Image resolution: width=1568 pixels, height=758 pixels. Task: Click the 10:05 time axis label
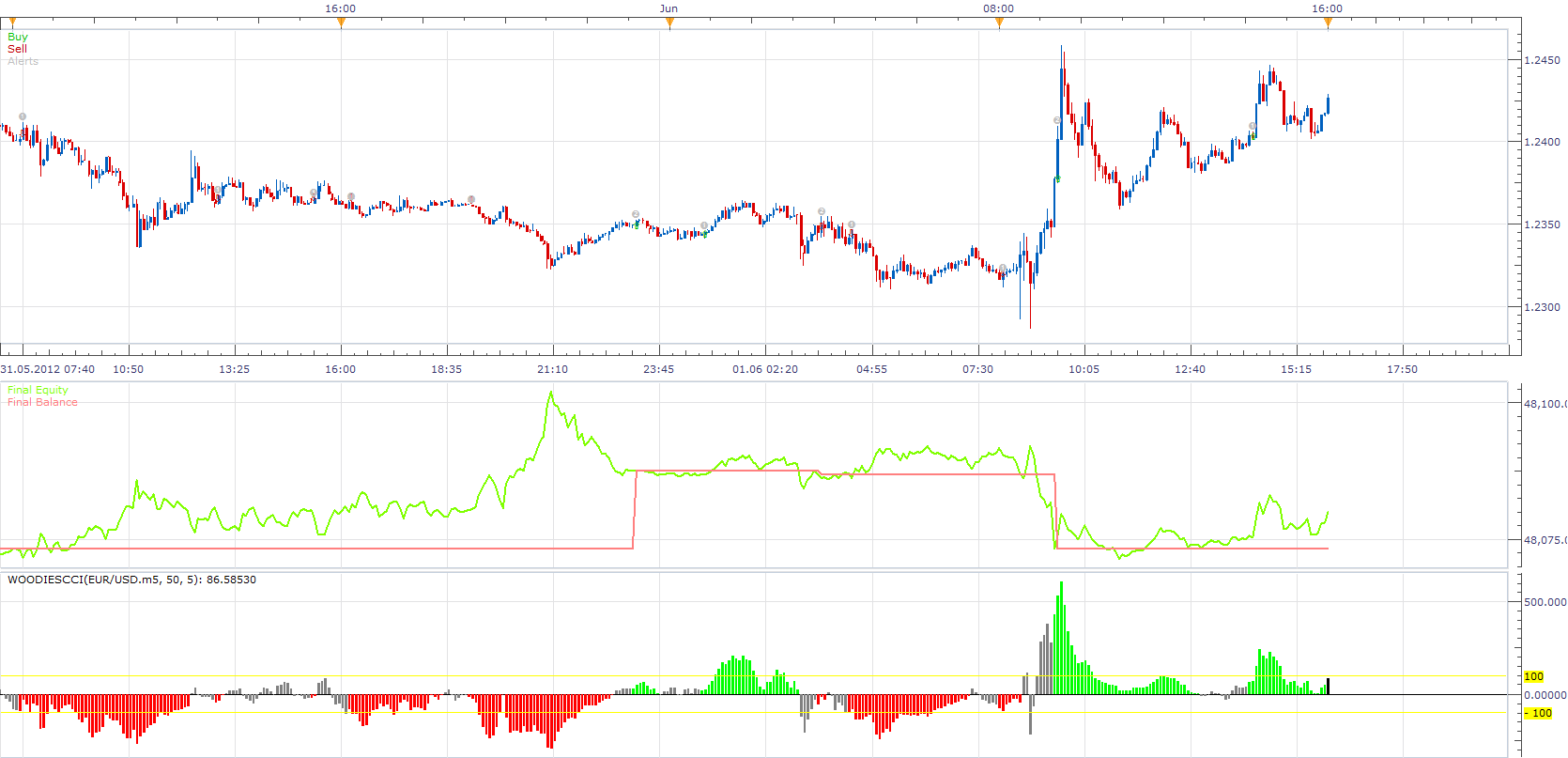click(x=1084, y=369)
